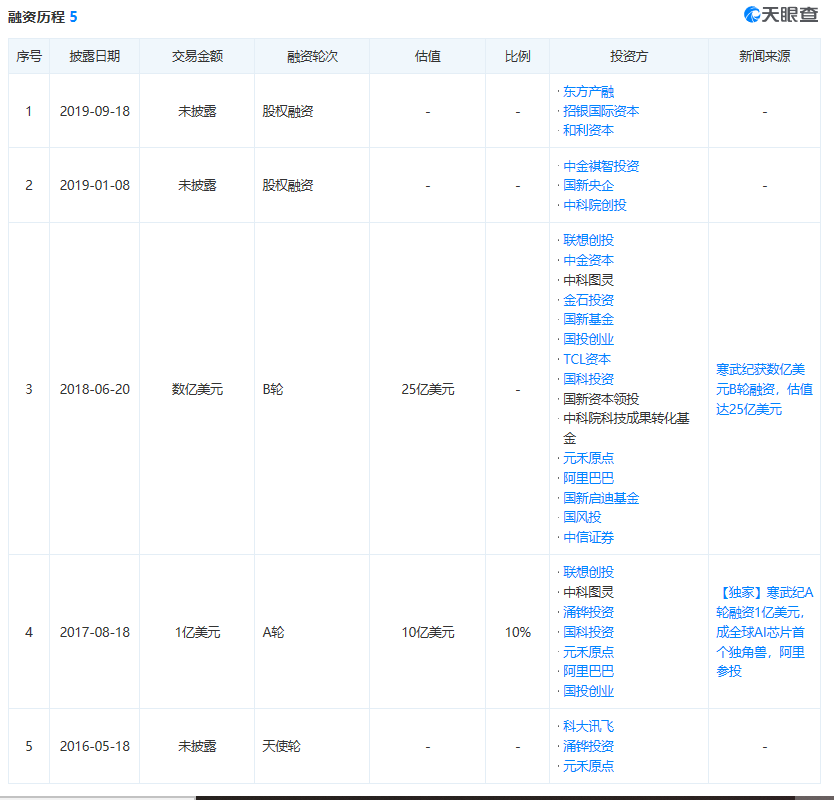Viewport: 834px width, 800px height.
Task: Click the 国新央企 investor link
Action: pos(588,186)
